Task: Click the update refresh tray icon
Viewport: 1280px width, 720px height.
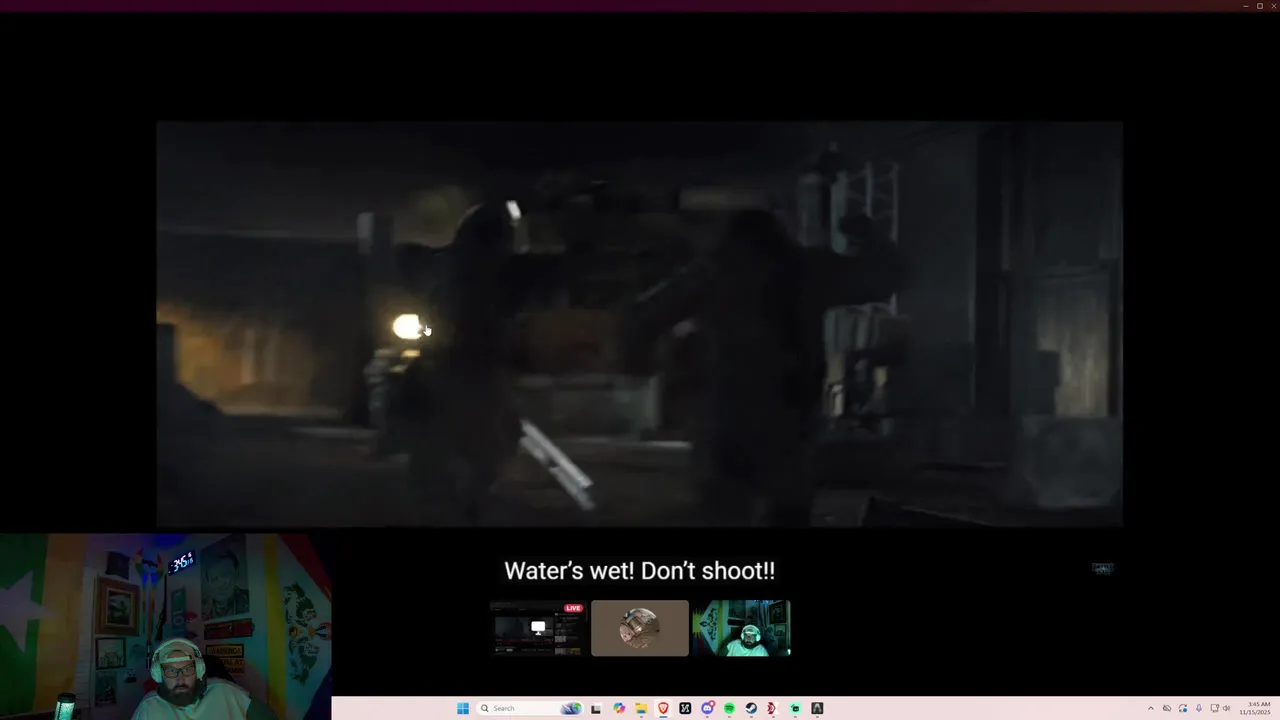Action: tap(1183, 708)
